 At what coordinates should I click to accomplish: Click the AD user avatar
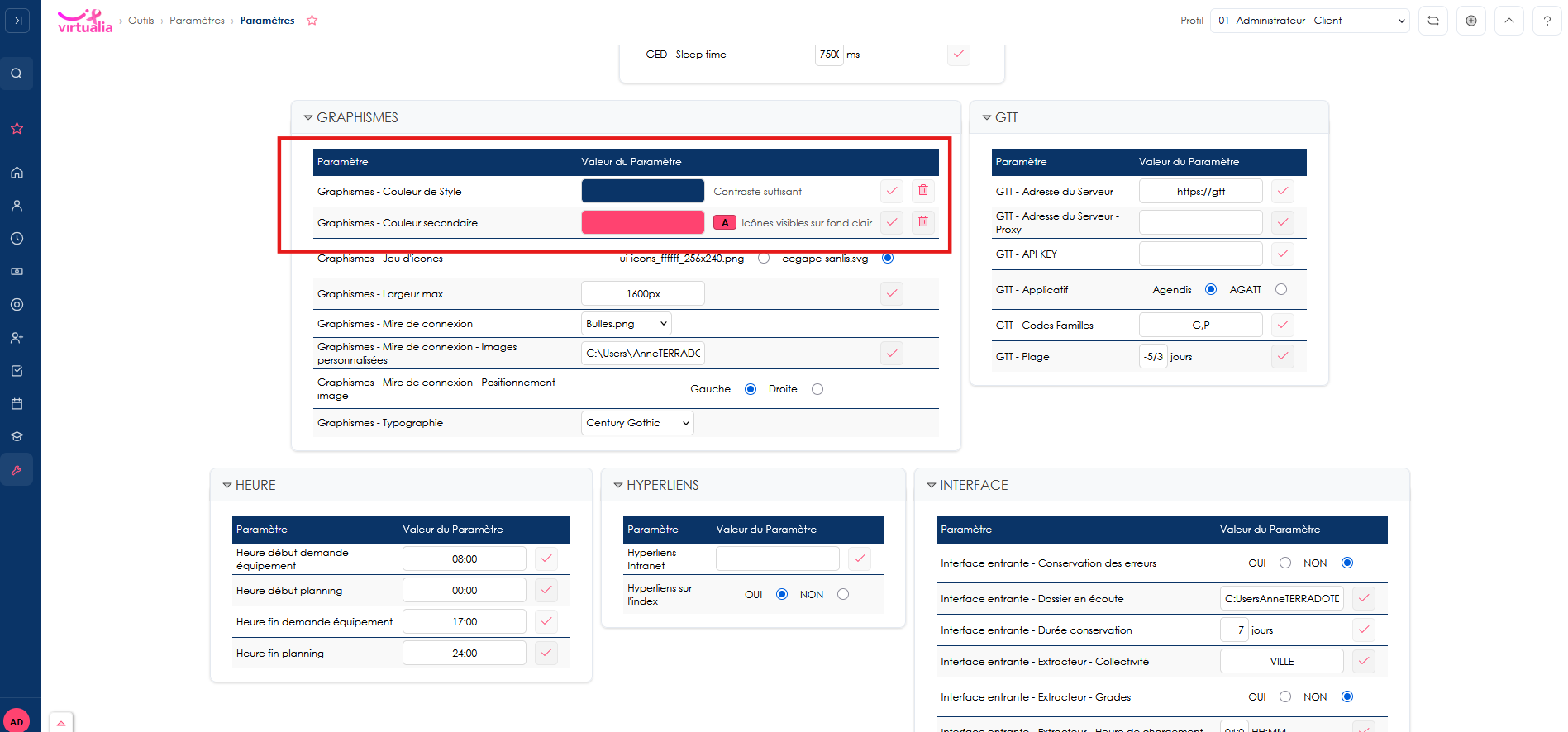(x=17, y=720)
